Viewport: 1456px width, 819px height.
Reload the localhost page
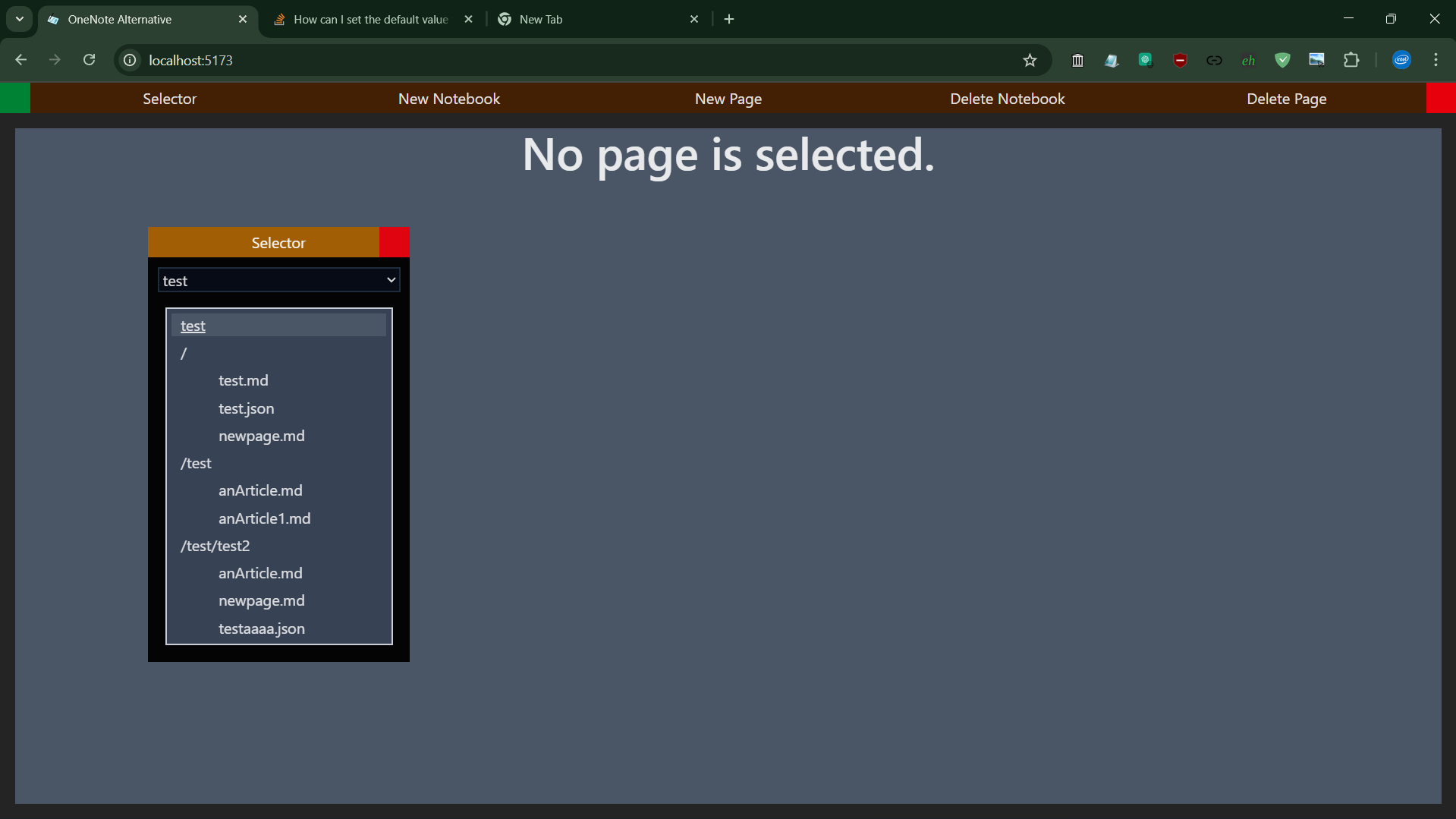click(x=89, y=60)
